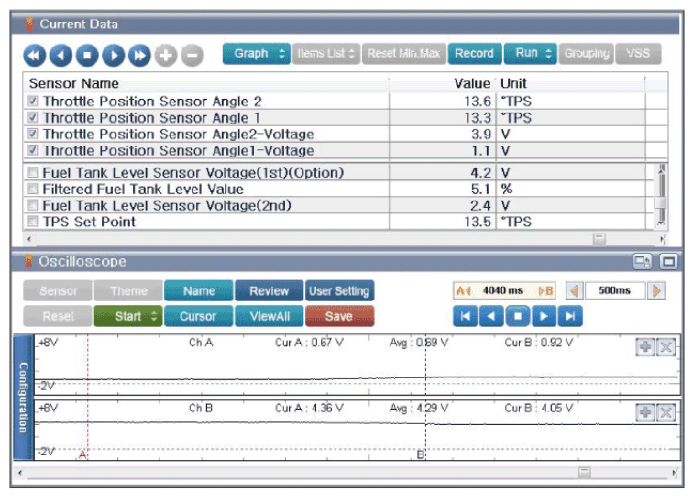Open the green Start dropdown button
This screenshot has width=694, height=498.
[x=127, y=316]
